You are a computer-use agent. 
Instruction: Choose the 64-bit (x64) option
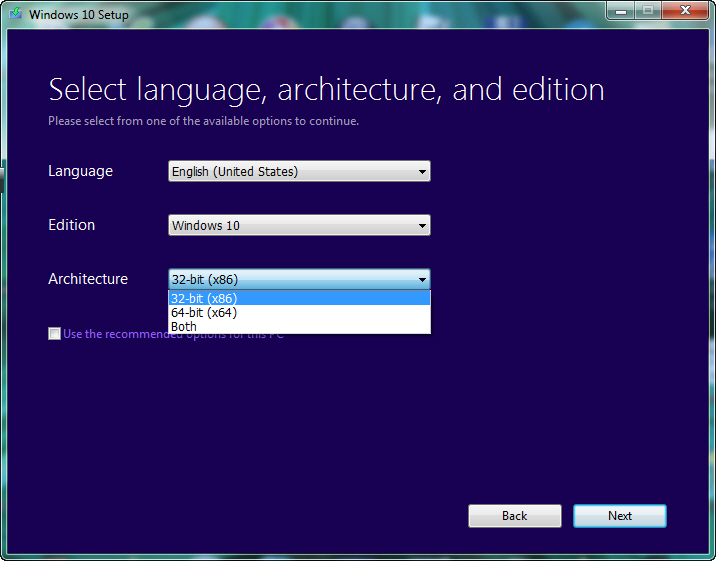pyautogui.click(x=299, y=312)
